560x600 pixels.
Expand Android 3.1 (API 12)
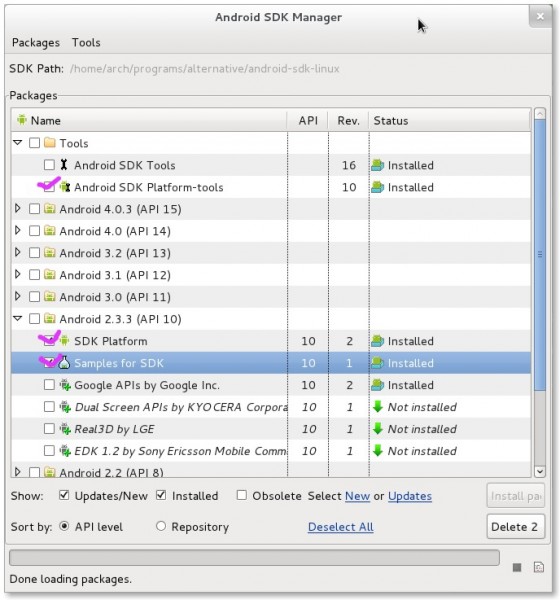[18, 274]
